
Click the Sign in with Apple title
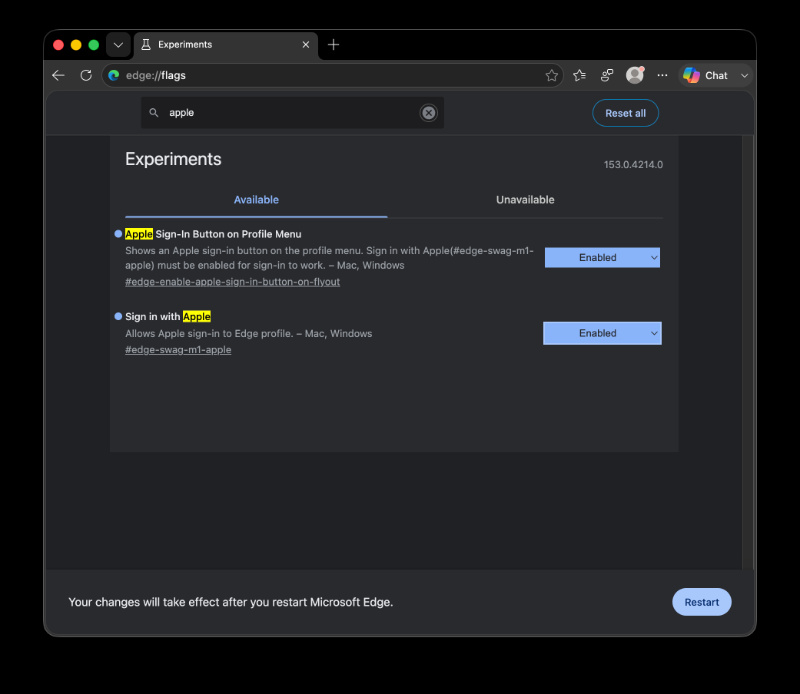pyautogui.click(x=168, y=317)
